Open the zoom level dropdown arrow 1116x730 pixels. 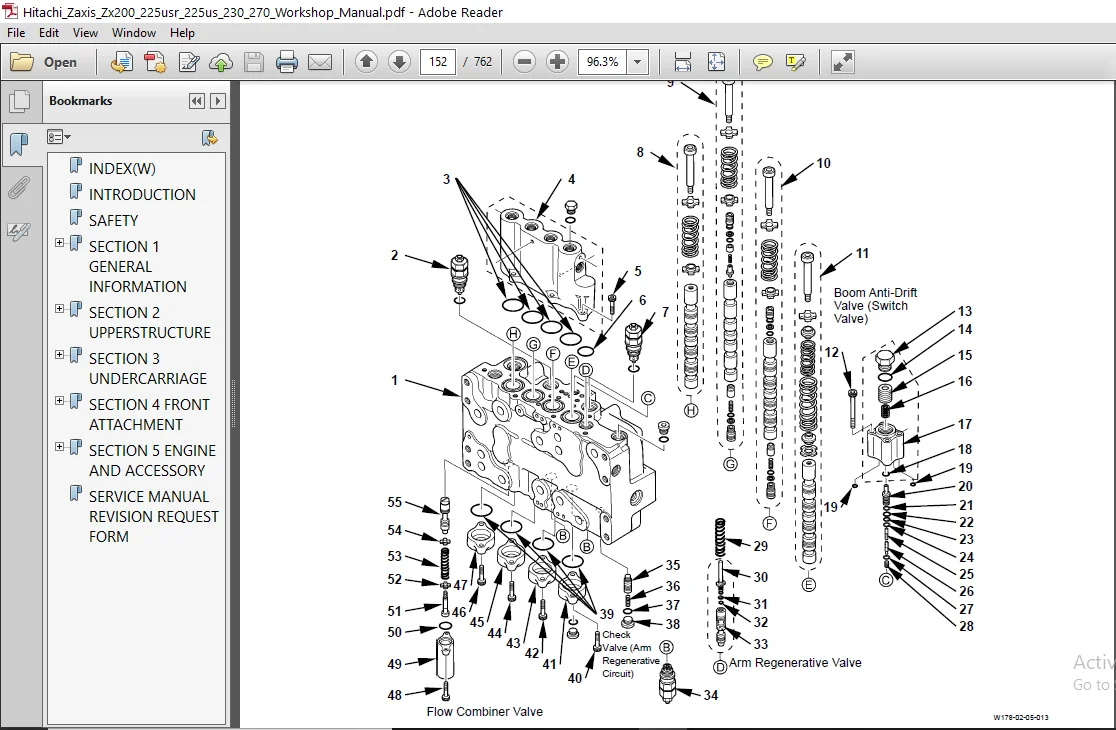click(637, 62)
